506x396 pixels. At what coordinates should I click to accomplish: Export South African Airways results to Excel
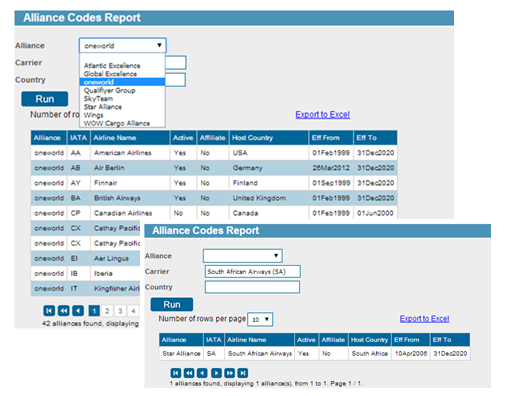click(x=424, y=319)
